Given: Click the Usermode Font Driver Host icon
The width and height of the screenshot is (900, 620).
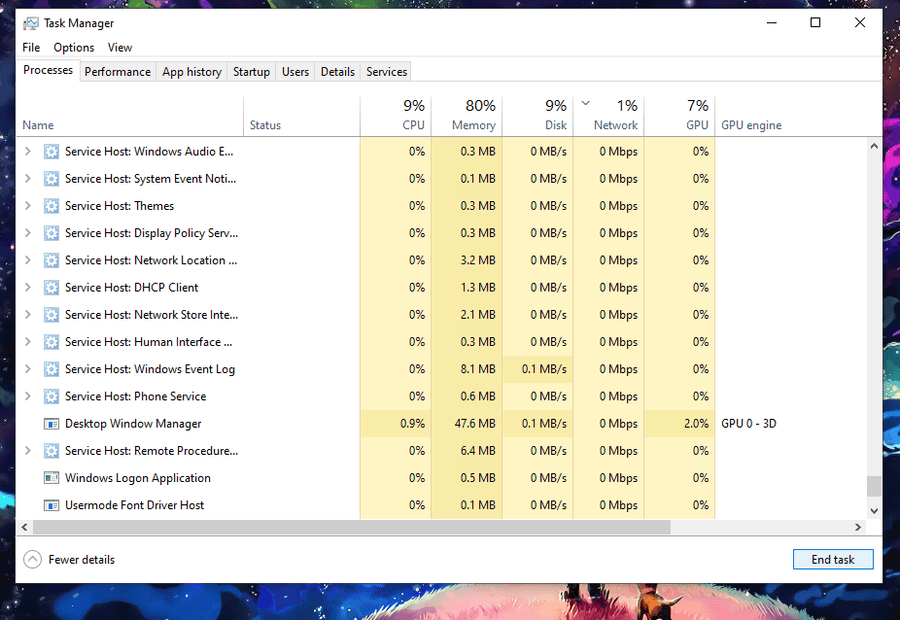Looking at the screenshot, I should pyautogui.click(x=51, y=505).
